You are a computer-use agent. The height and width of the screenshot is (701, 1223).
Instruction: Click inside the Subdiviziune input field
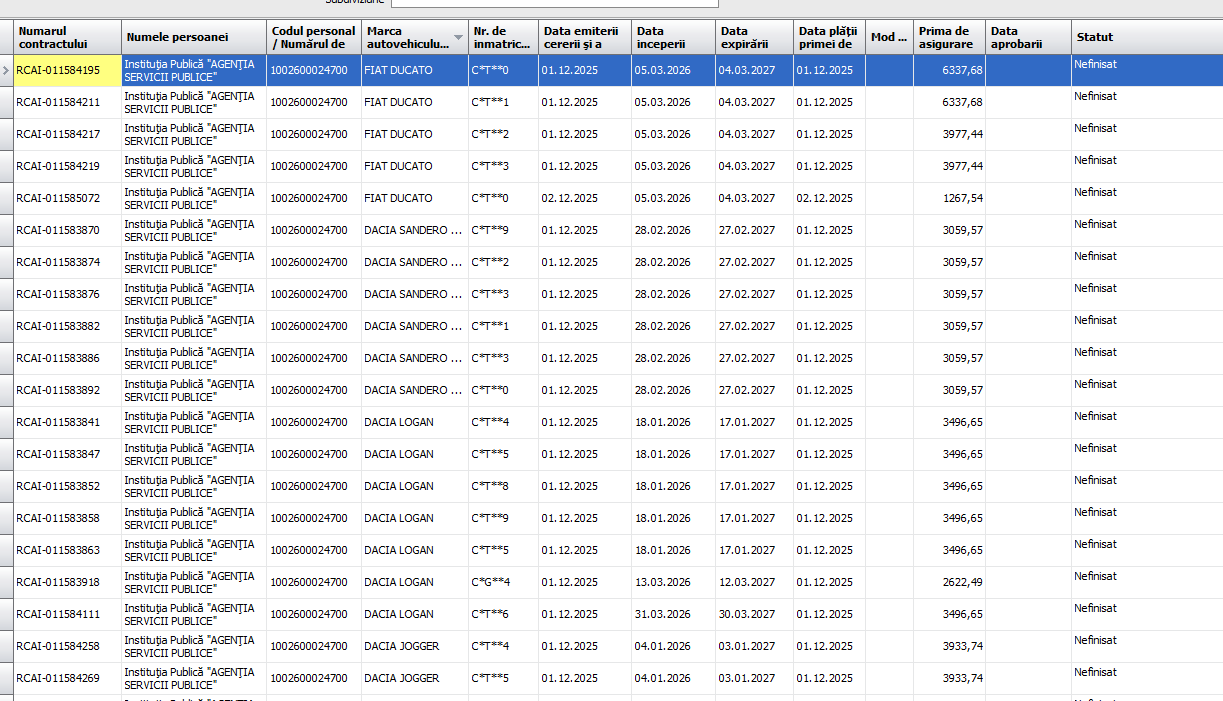(554, 3)
